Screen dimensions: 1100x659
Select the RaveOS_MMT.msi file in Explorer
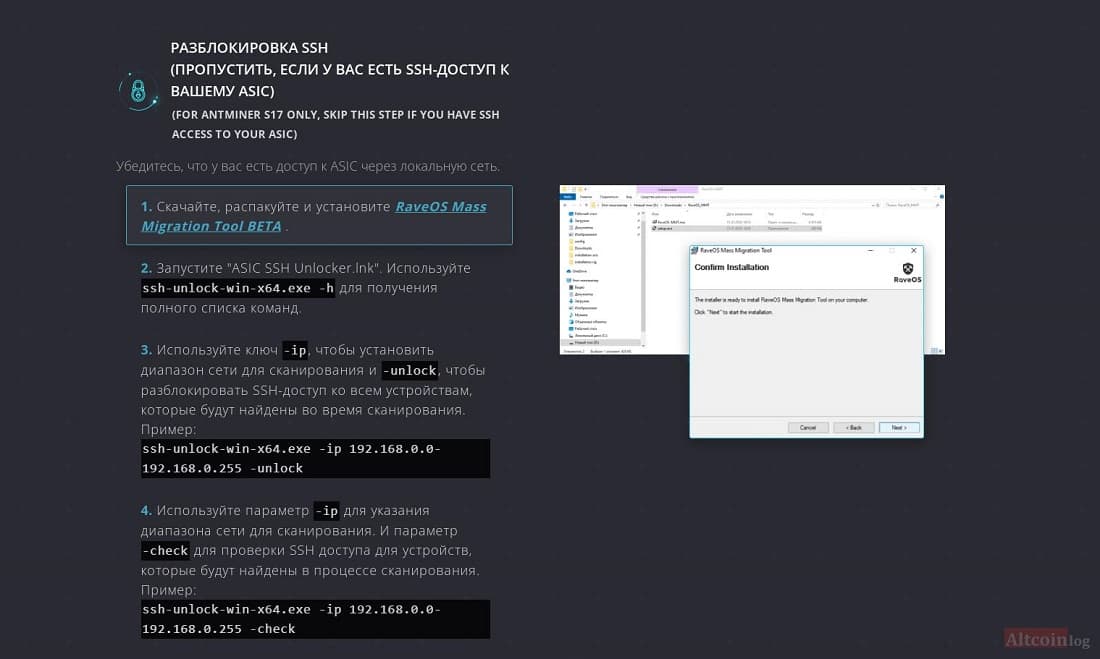pyautogui.click(x=736, y=222)
